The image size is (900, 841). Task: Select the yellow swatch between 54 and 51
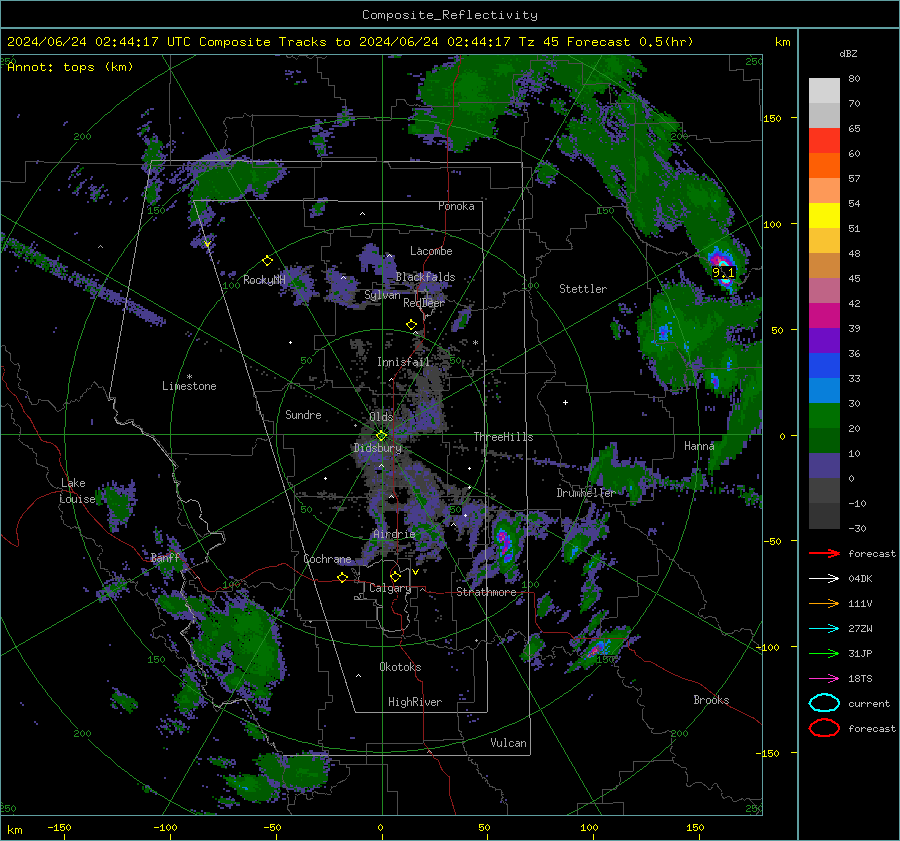[824, 215]
